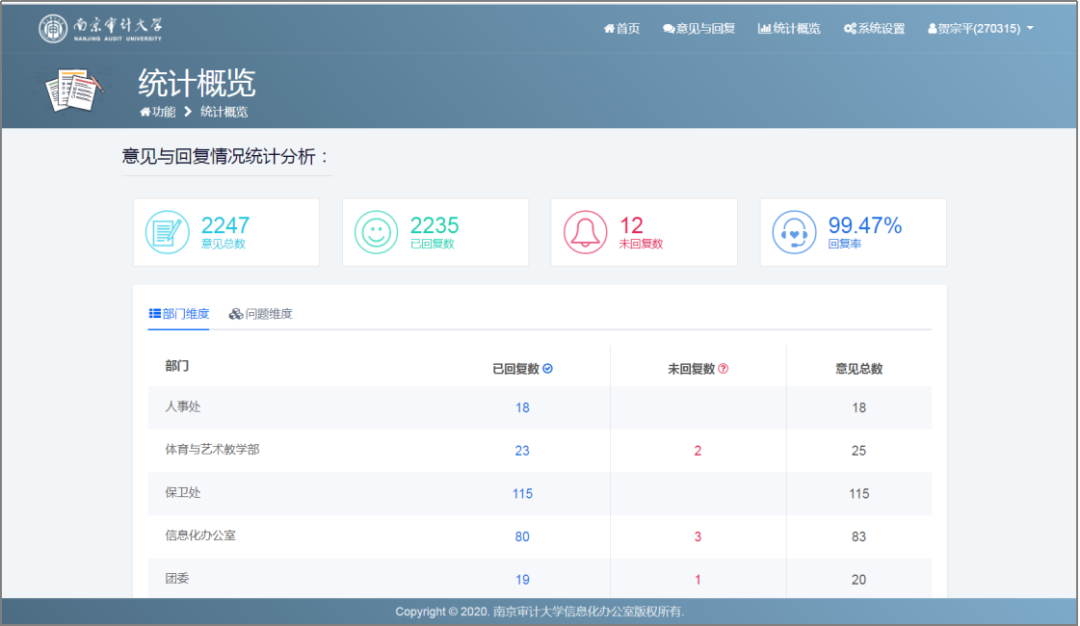Click the question mark icon beside 未回复数 header

coord(723,368)
